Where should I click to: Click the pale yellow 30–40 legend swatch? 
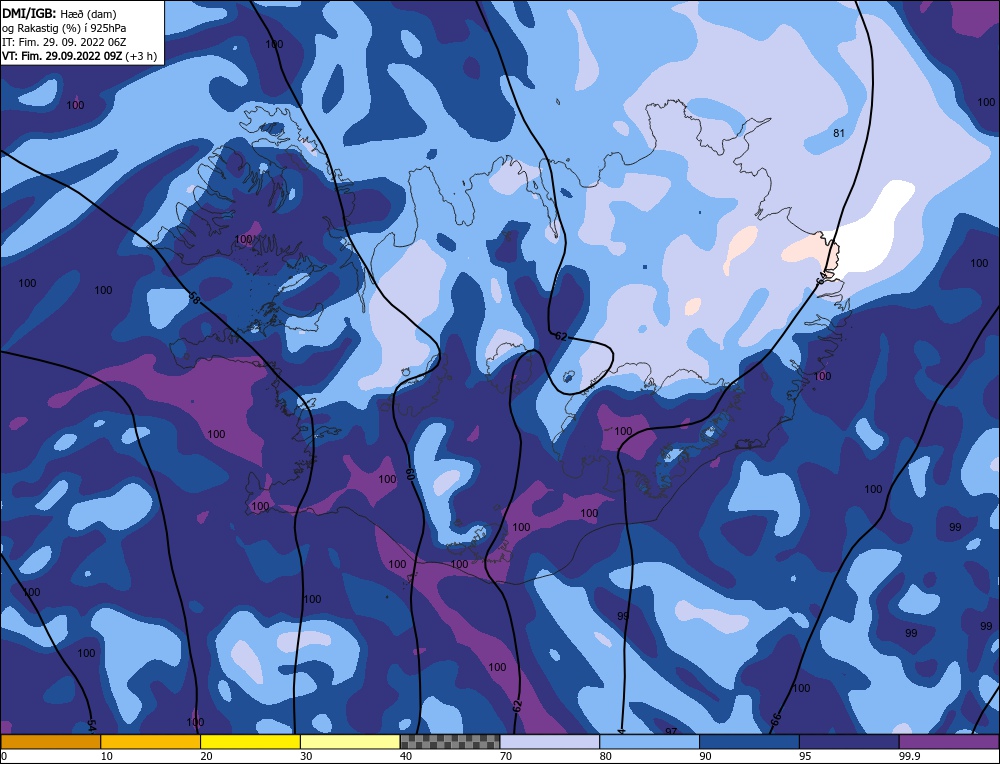tap(350, 742)
